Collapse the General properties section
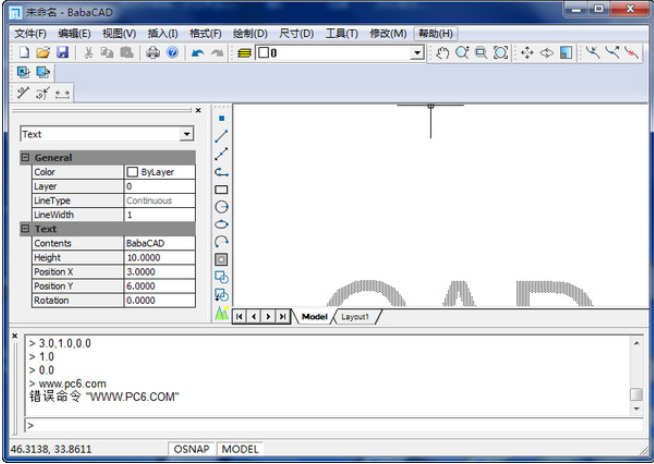This screenshot has width=654, height=464. coord(26,158)
